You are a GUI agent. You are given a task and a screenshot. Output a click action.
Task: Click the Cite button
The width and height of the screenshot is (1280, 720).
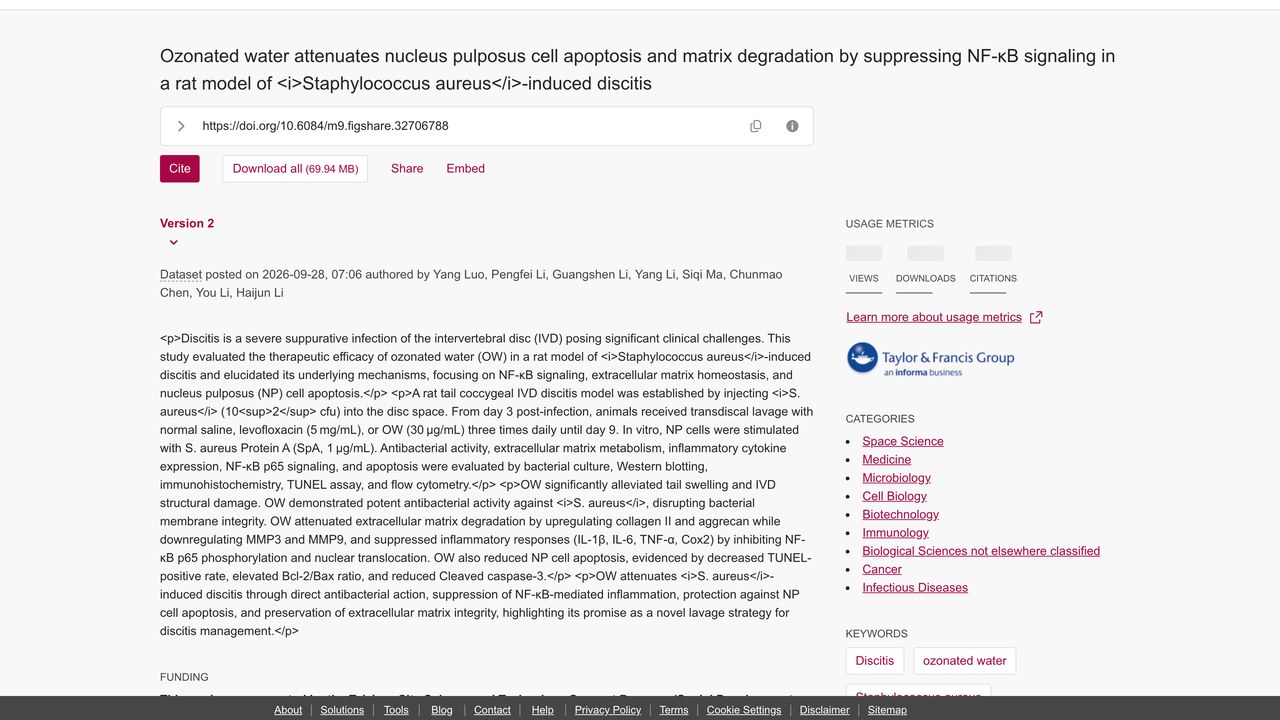[x=180, y=168]
